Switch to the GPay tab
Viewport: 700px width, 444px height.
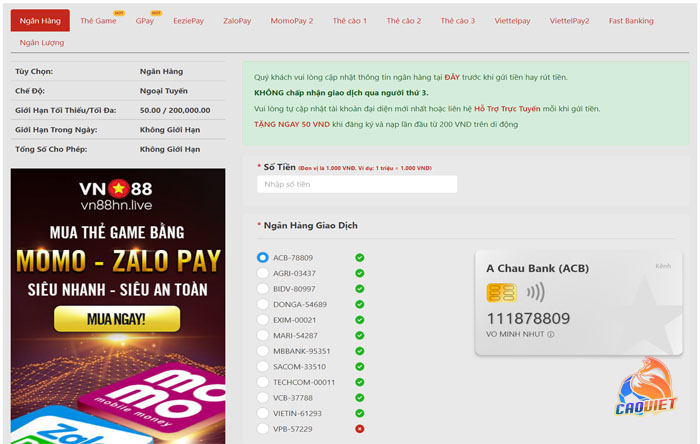tap(145, 21)
